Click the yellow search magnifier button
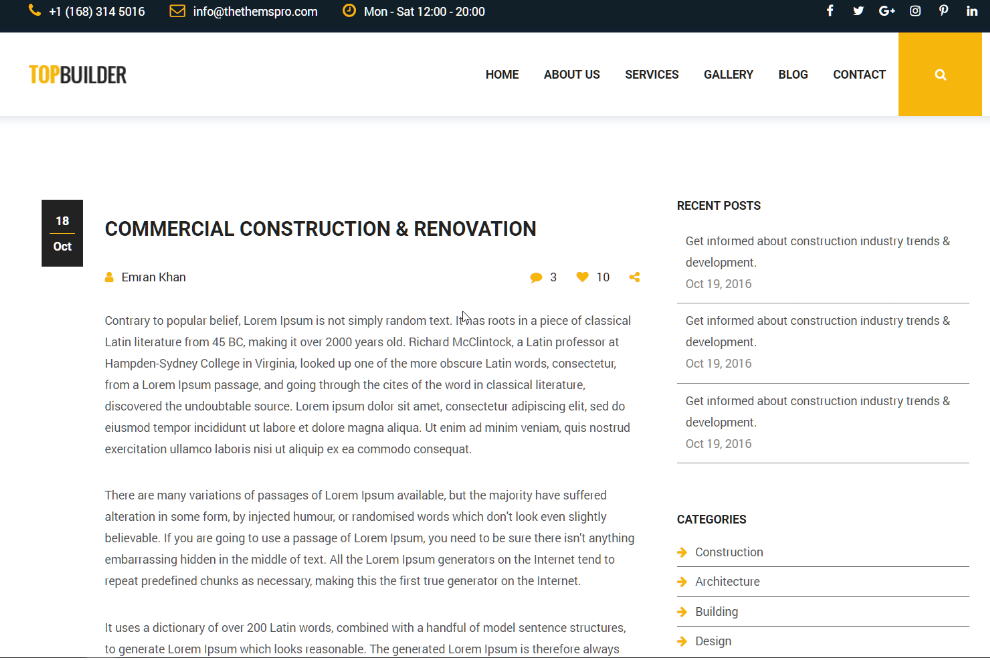The height and width of the screenshot is (660, 990). (x=939, y=74)
